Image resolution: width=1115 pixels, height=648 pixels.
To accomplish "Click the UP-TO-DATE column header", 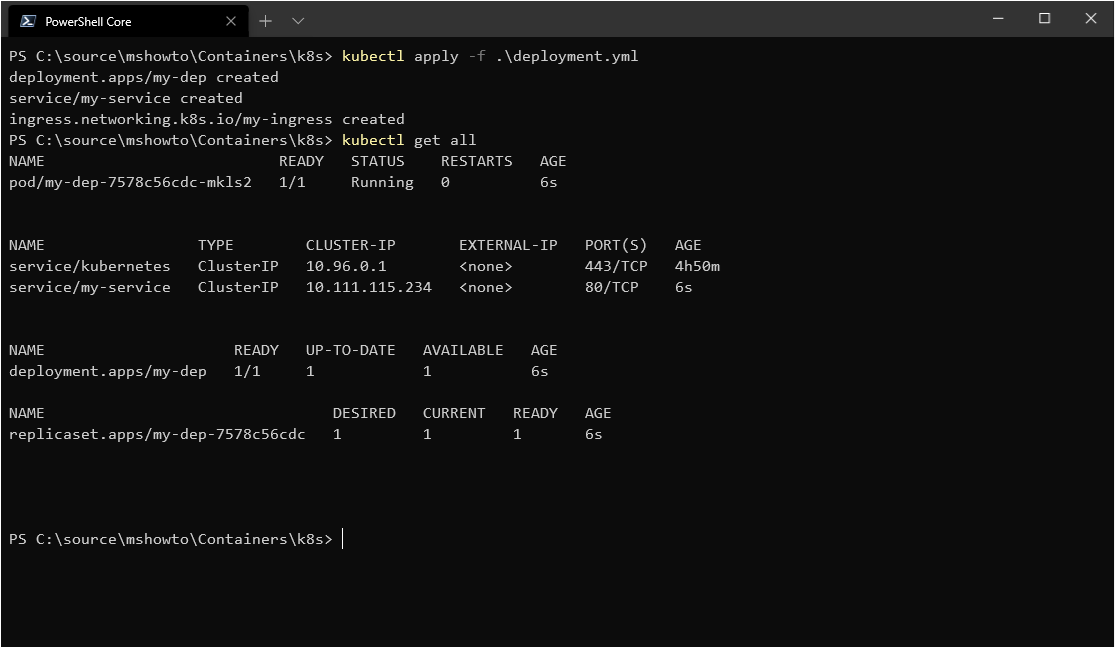I will [x=351, y=350].
